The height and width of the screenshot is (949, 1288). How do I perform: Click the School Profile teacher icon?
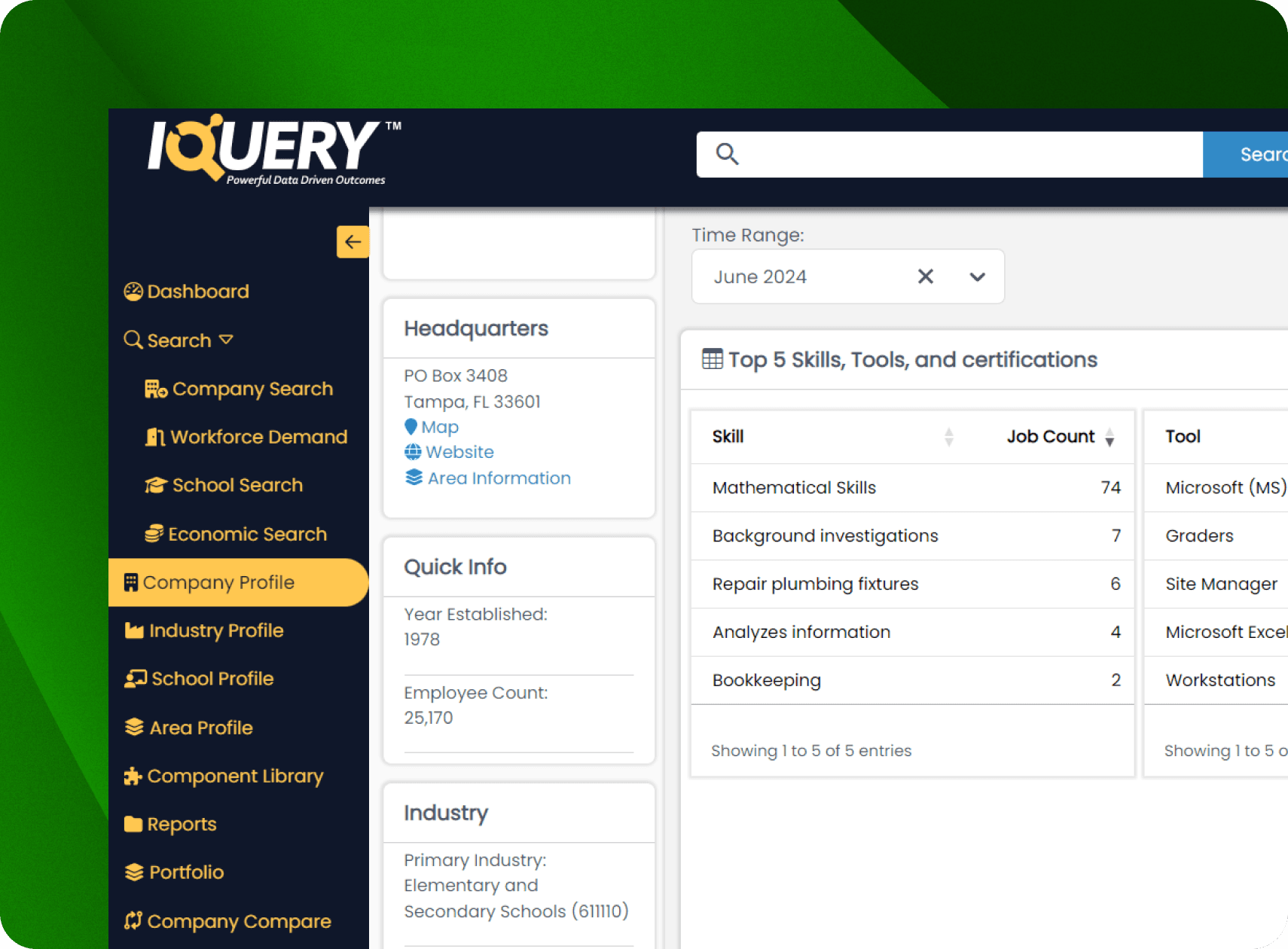pyautogui.click(x=136, y=679)
